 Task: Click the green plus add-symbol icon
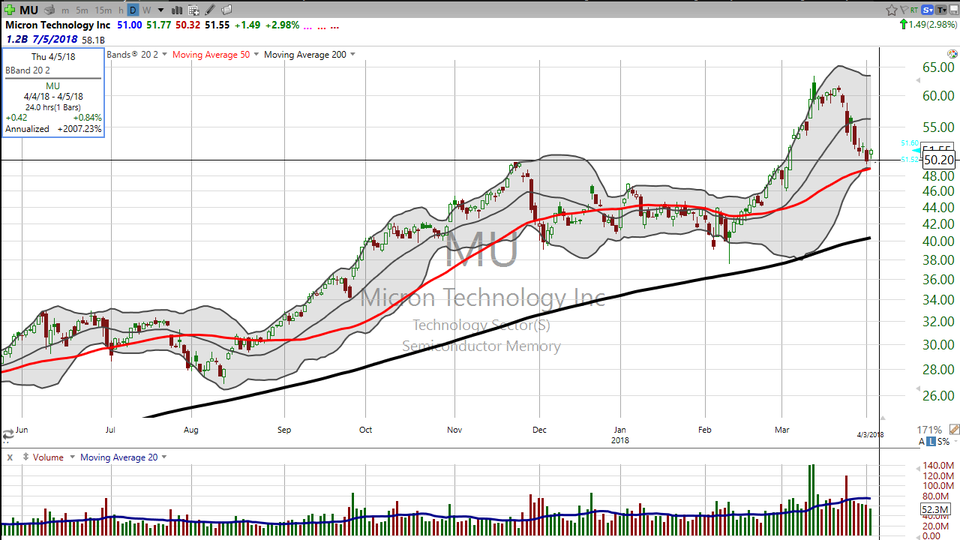coord(10,10)
